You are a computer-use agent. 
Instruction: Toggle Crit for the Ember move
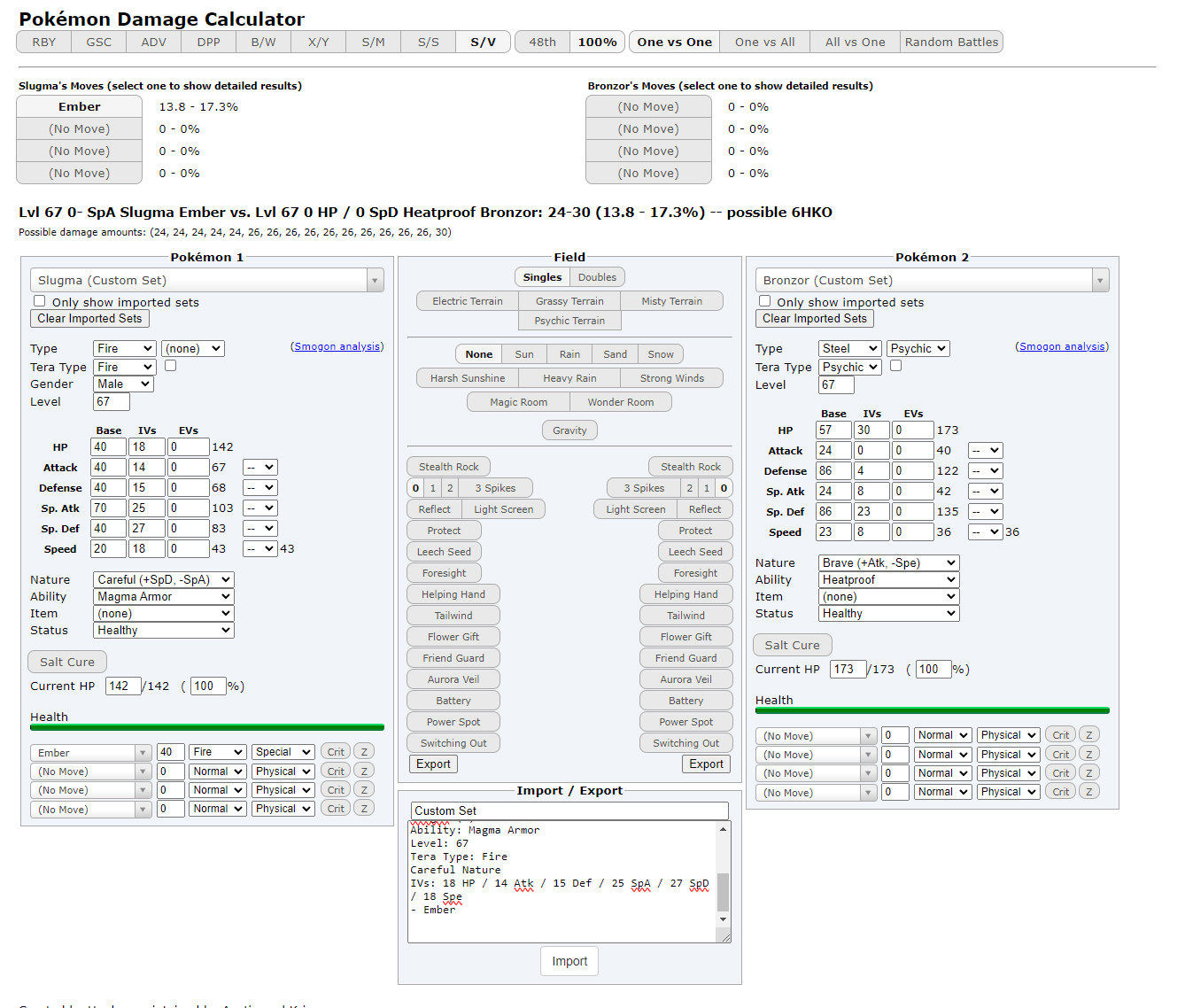(x=336, y=752)
